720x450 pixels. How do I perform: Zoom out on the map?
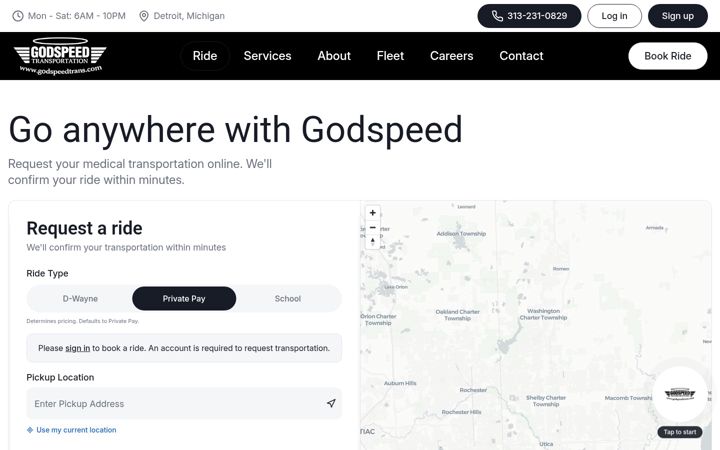click(372, 227)
